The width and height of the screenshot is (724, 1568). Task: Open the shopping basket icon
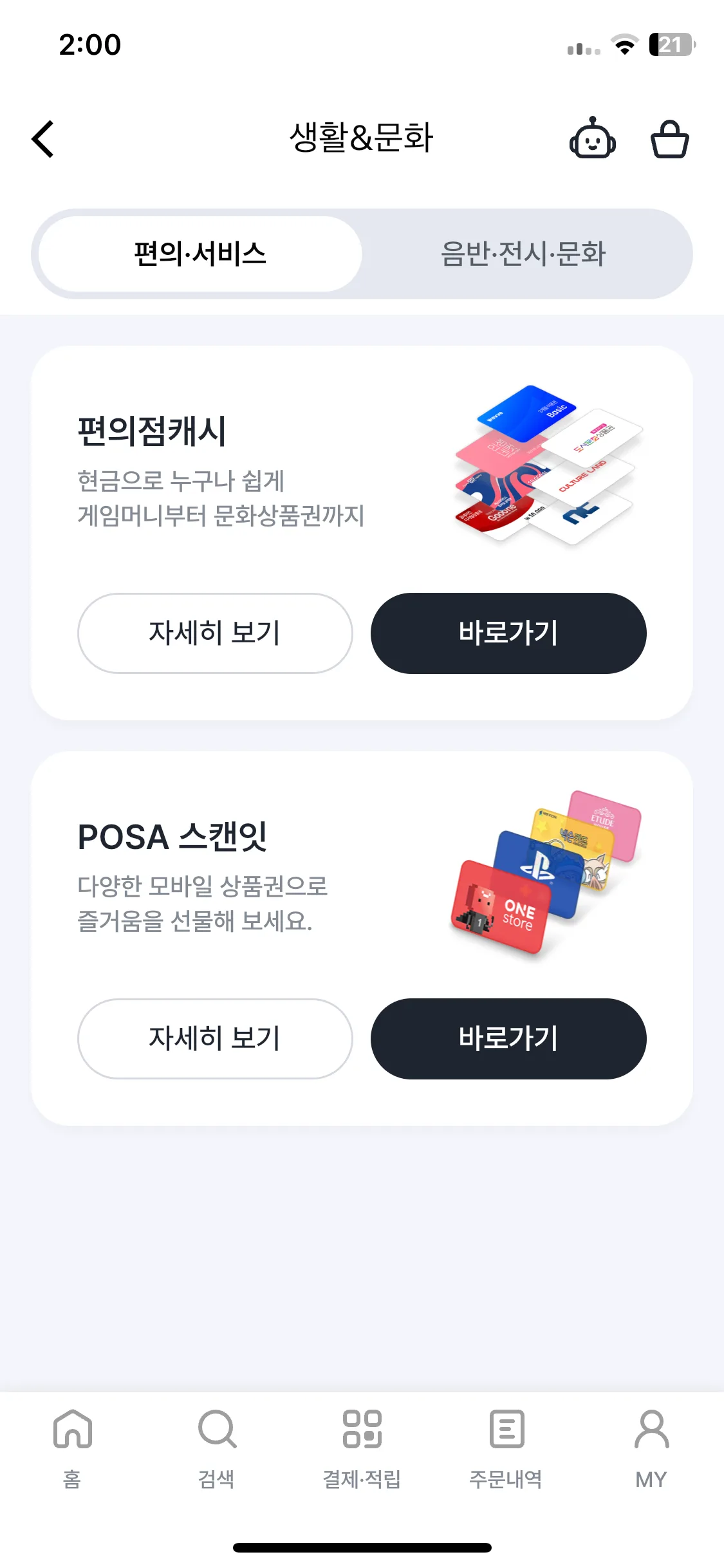coord(669,139)
